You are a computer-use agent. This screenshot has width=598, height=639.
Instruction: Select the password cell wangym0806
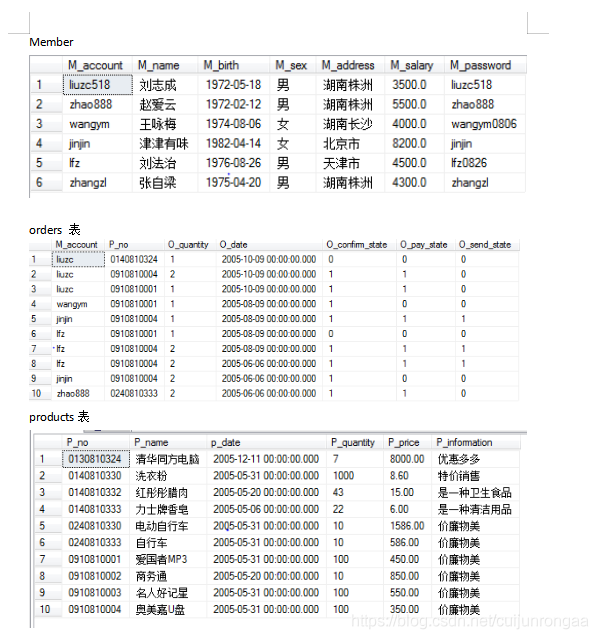point(484,124)
